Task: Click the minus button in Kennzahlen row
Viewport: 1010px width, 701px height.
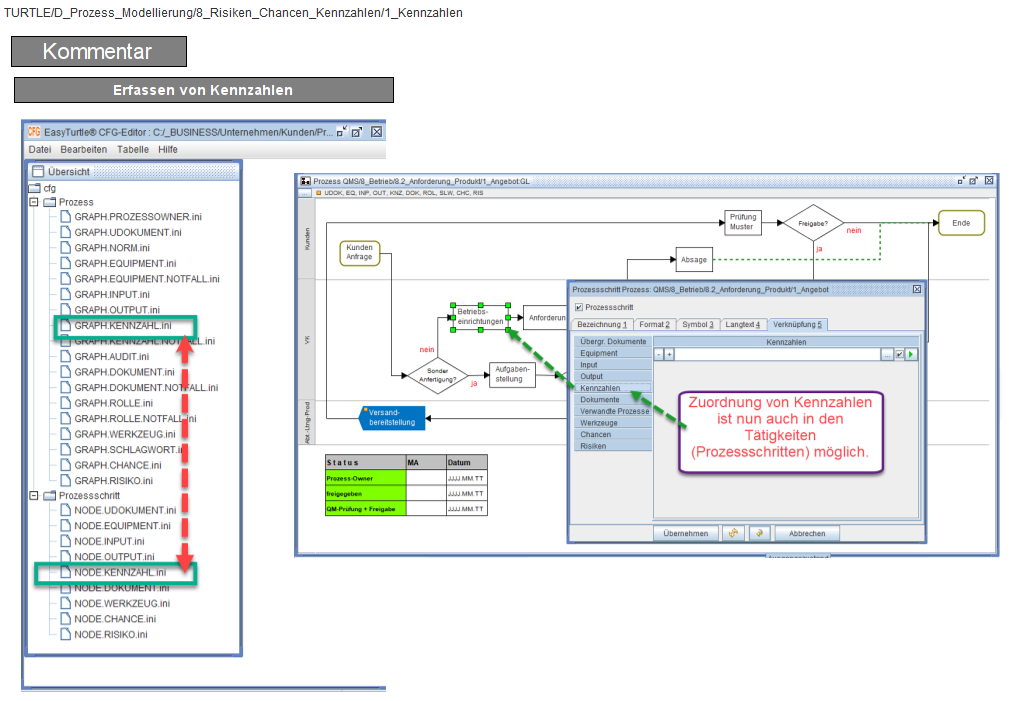Action: point(658,354)
